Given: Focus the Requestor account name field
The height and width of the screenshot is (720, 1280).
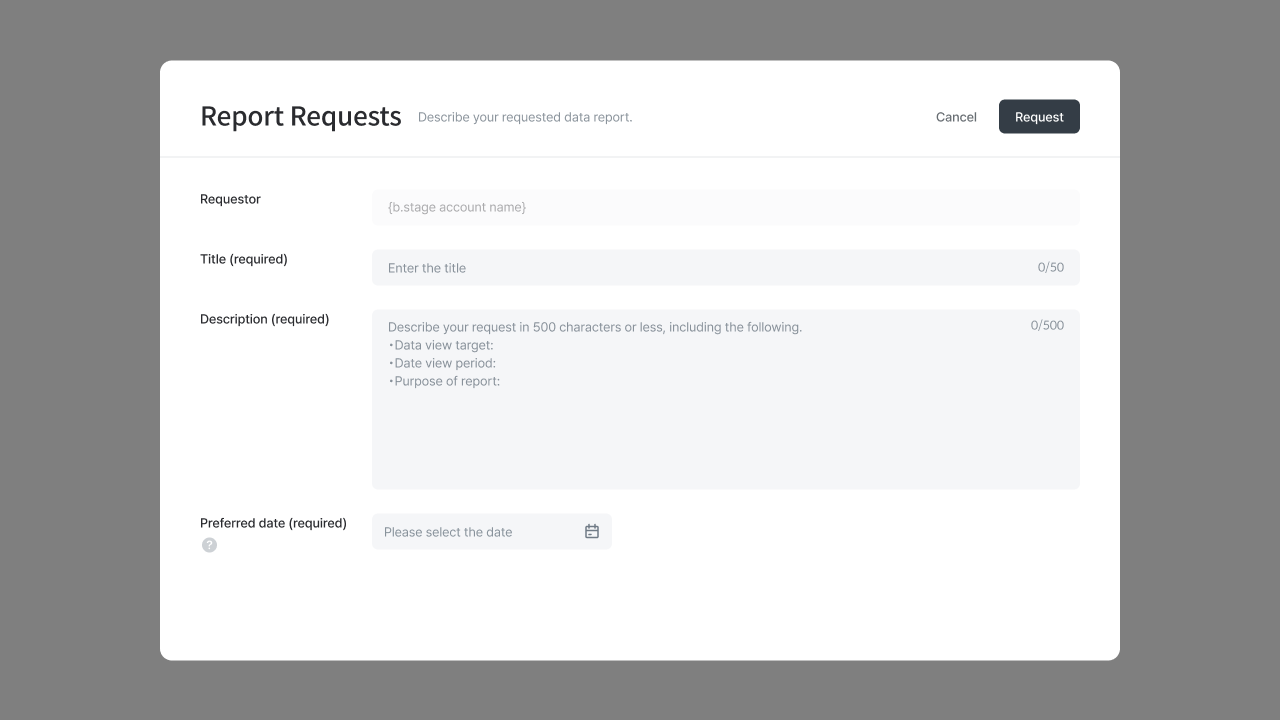Looking at the screenshot, I should [x=726, y=207].
